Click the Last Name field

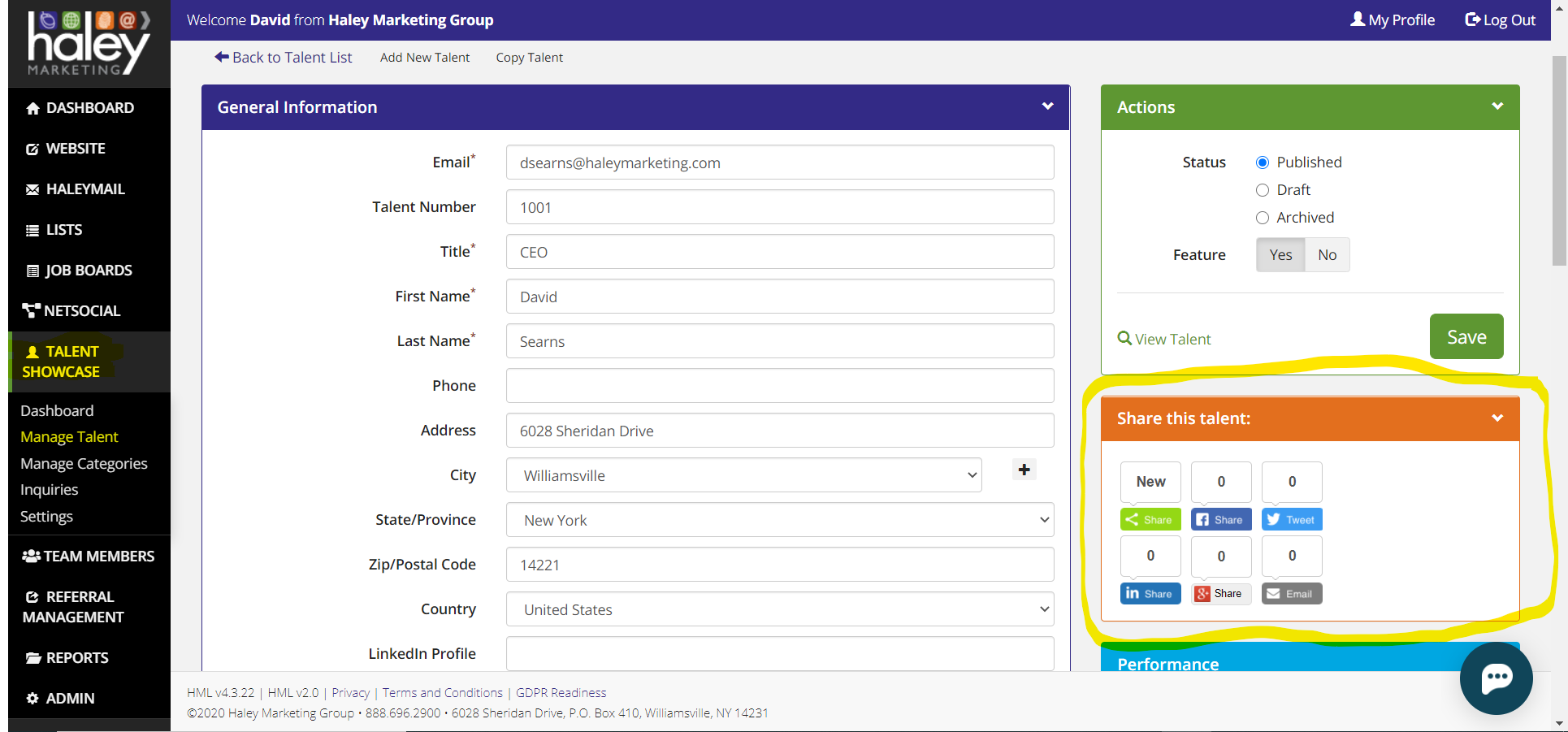[780, 341]
